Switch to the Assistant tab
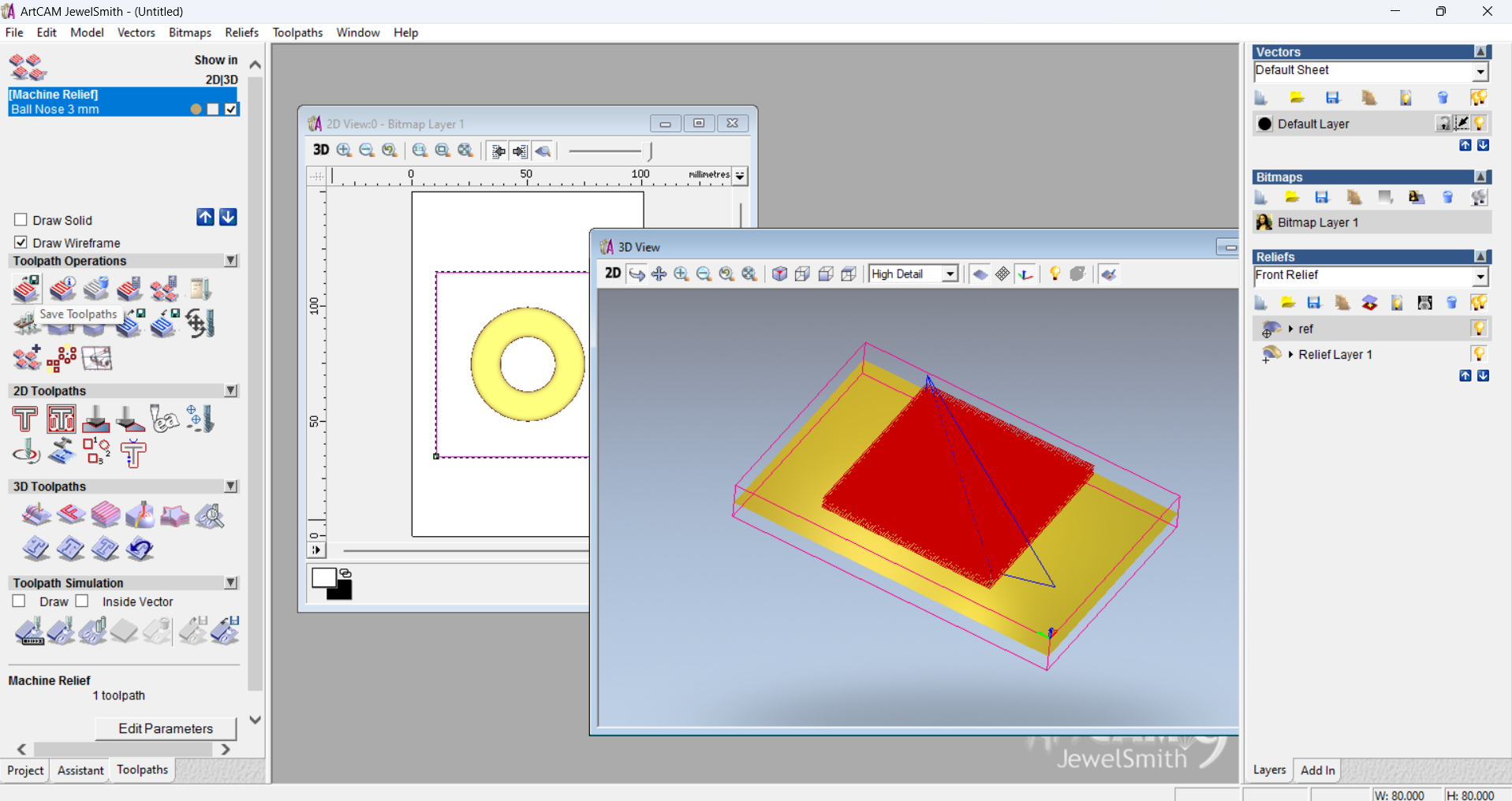1512x801 pixels. pyautogui.click(x=80, y=770)
